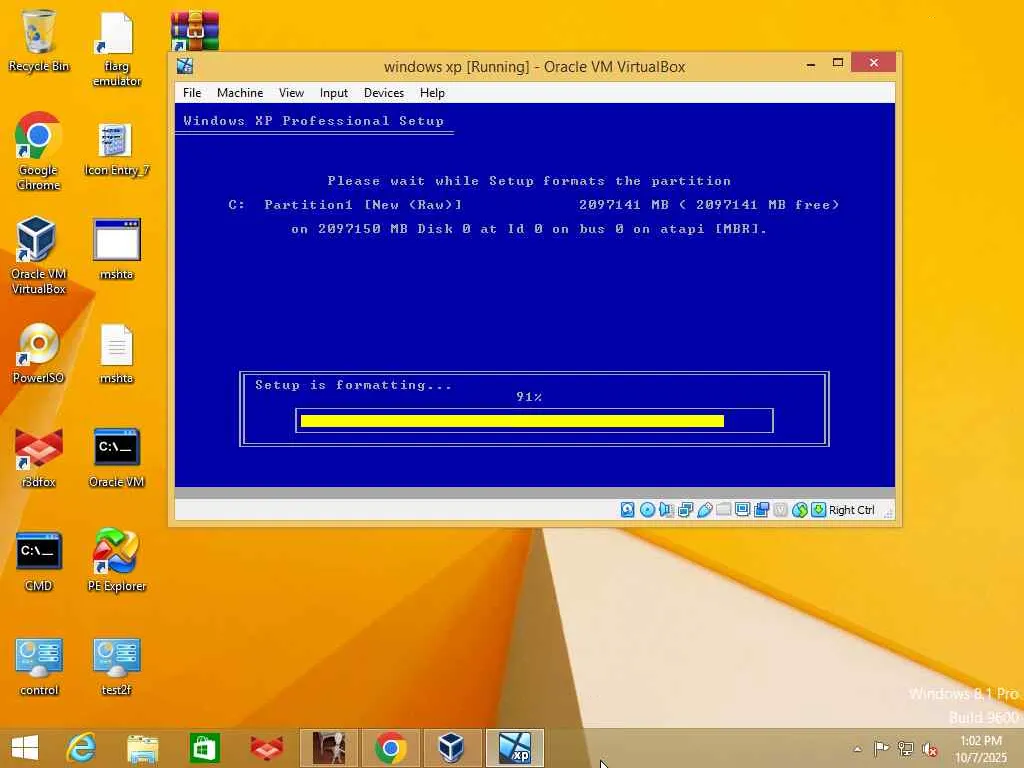Open the muted volume tray icon
Image resolution: width=1024 pixels, height=768 pixels.
pos(930,748)
